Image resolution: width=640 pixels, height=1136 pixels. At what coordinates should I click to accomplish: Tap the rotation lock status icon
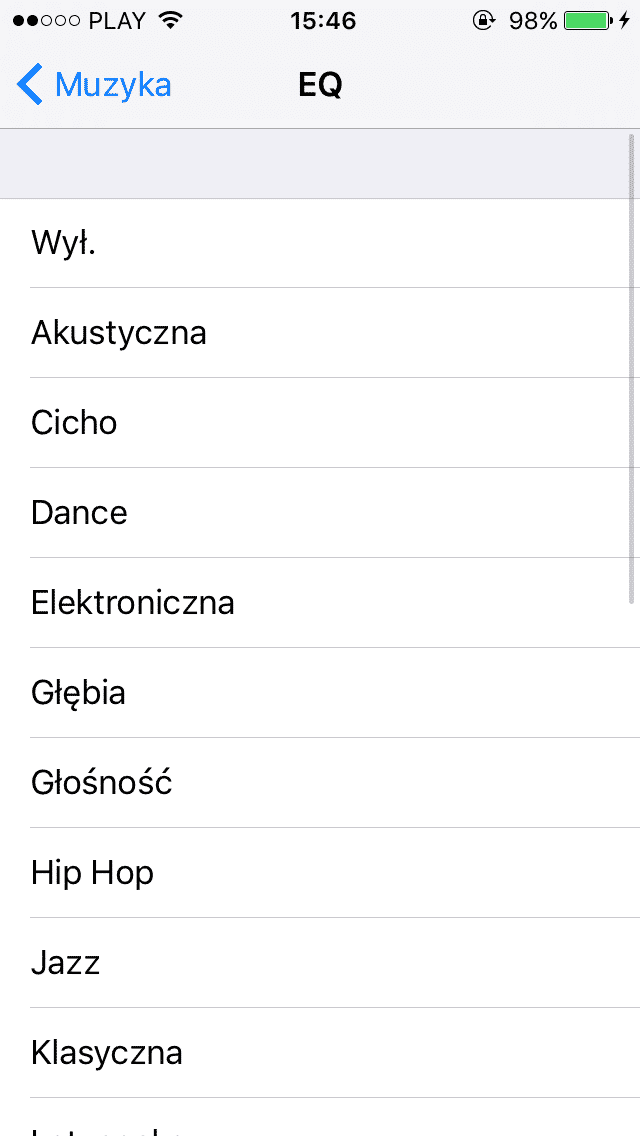pyautogui.click(x=484, y=21)
